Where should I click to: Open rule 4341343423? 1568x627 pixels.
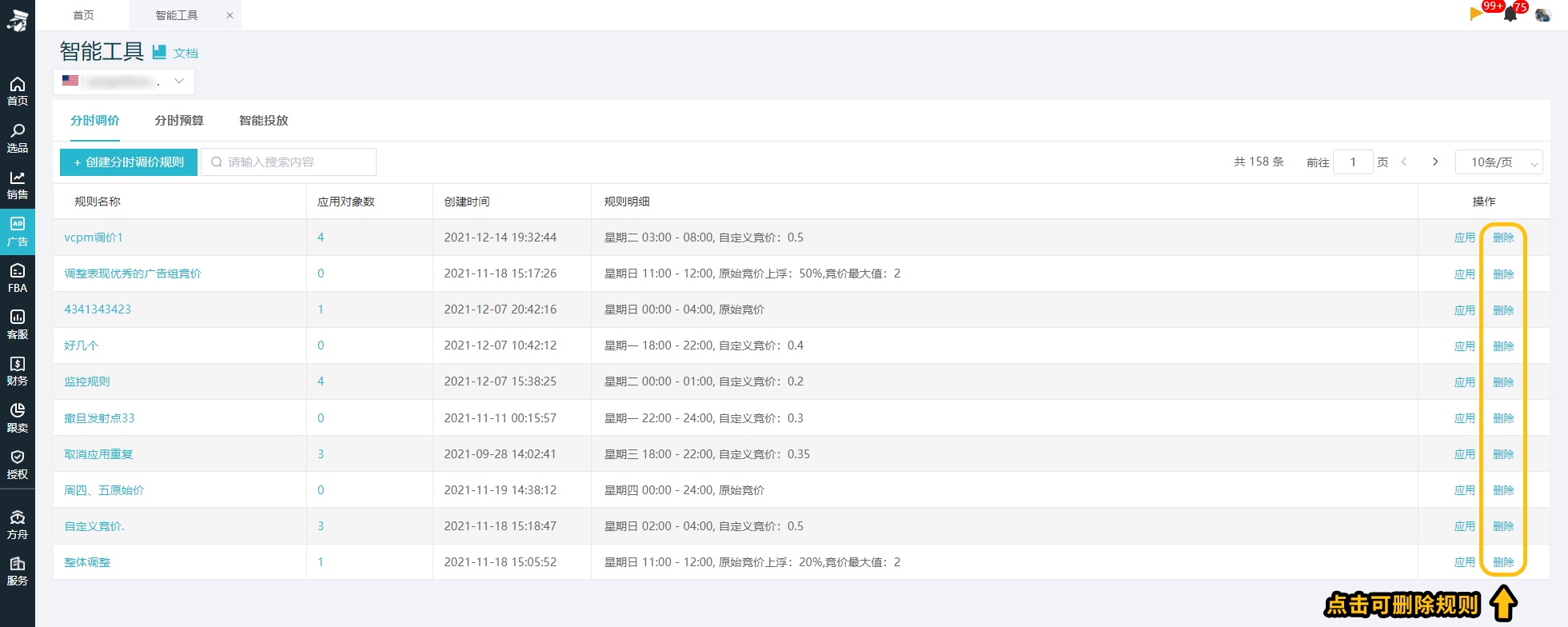[x=98, y=310]
